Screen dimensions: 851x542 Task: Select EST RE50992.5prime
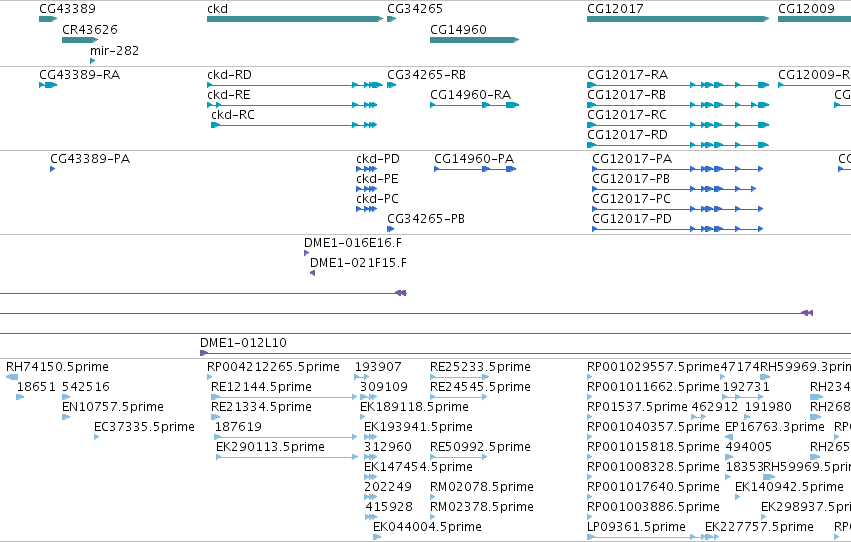point(458,457)
